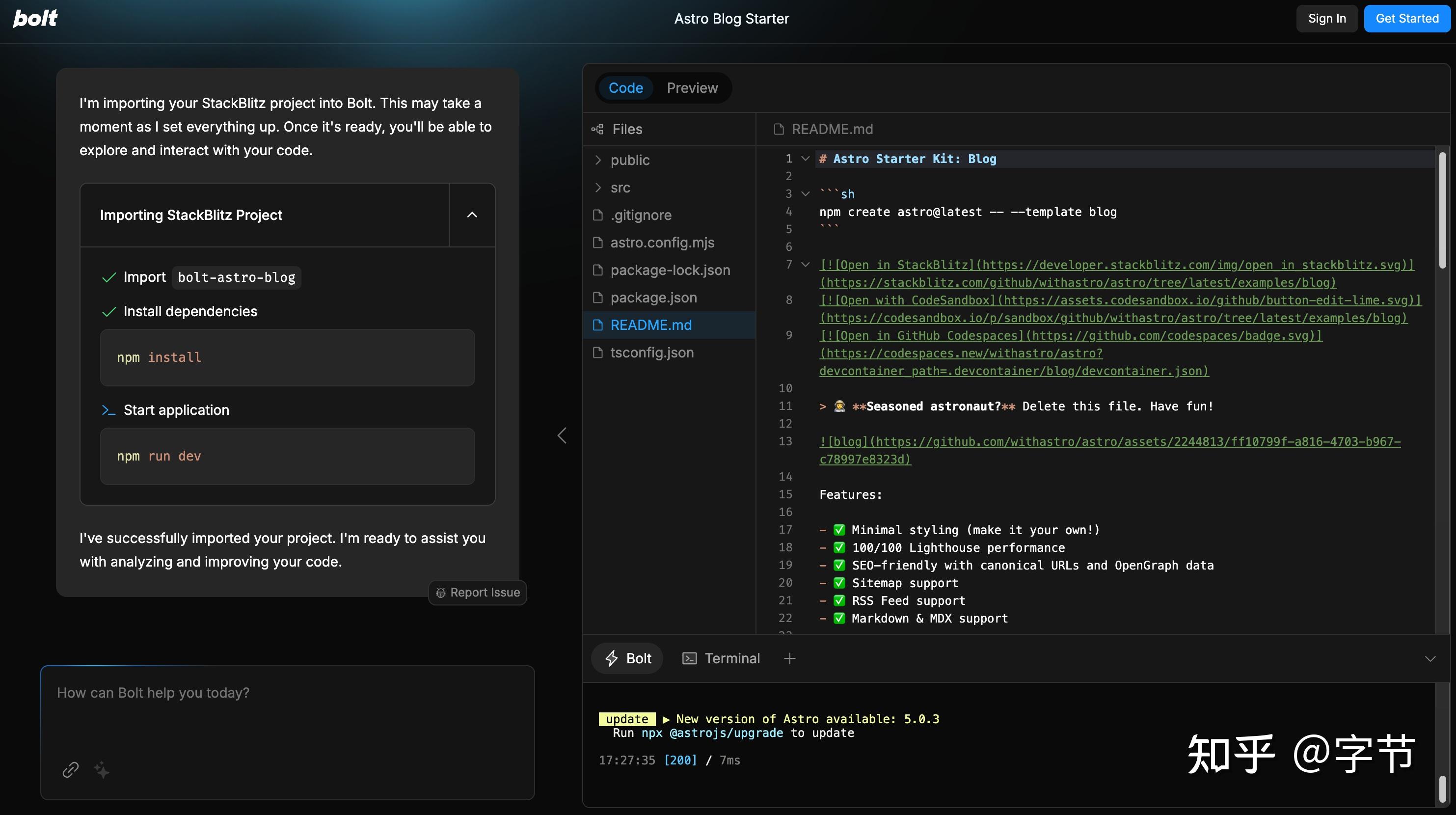Switch to Code view toggle

[625, 88]
